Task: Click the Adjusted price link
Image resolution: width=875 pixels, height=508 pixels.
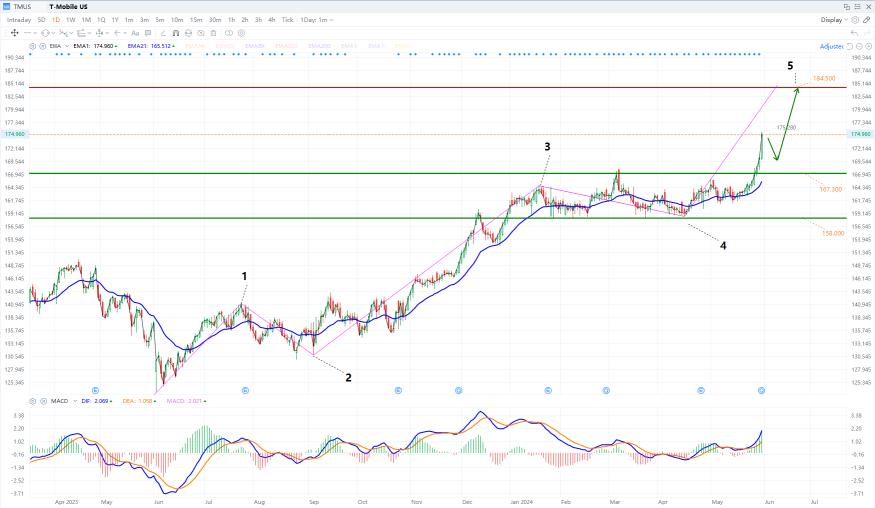Action: click(x=831, y=46)
